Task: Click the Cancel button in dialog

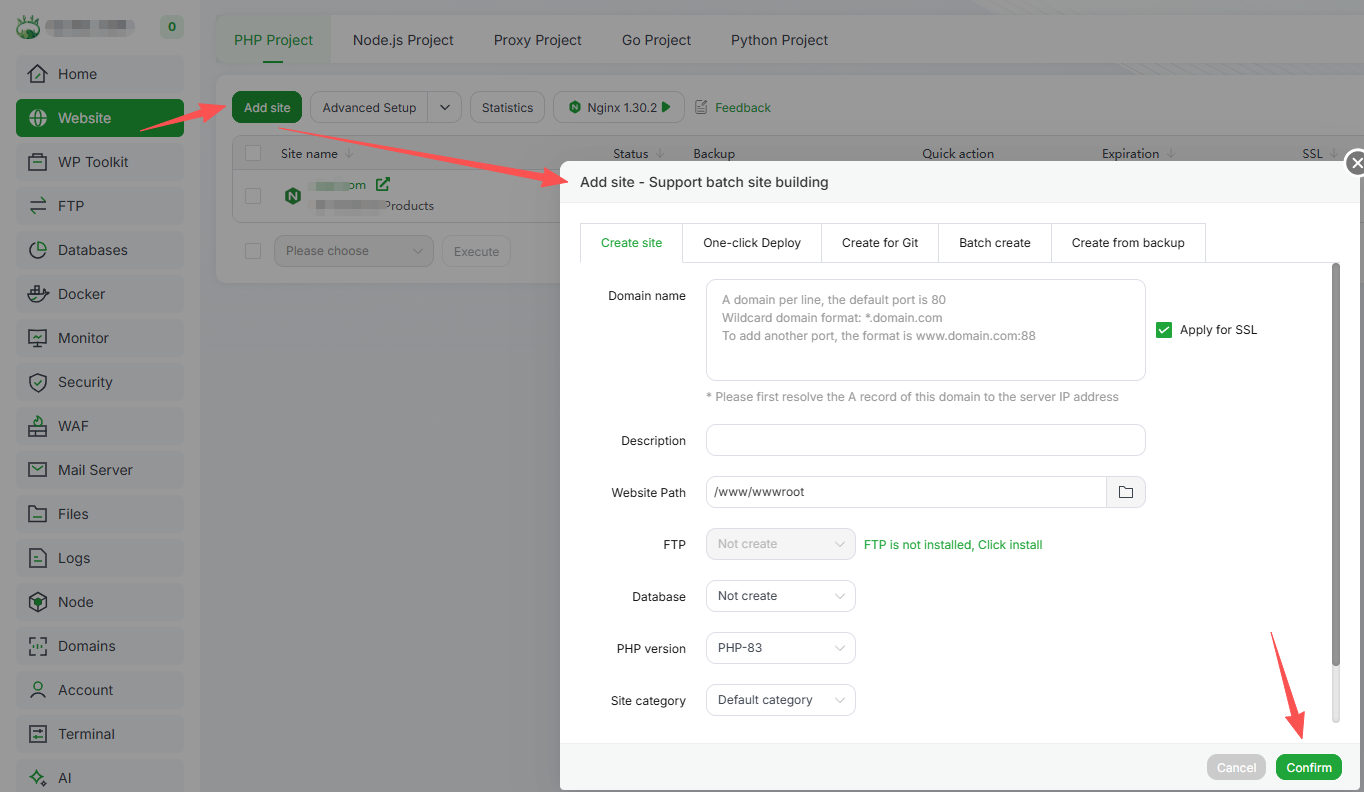Action: [1236, 767]
